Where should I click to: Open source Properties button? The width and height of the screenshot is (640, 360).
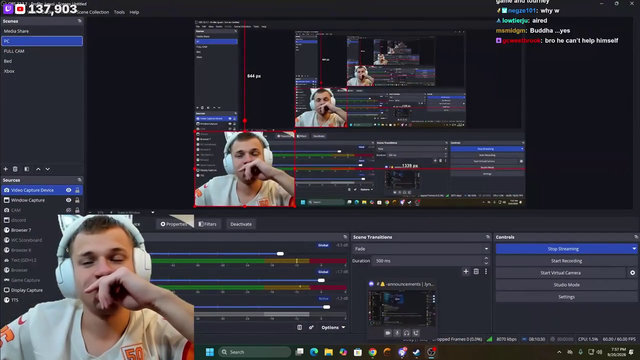pyautogui.click(x=174, y=224)
